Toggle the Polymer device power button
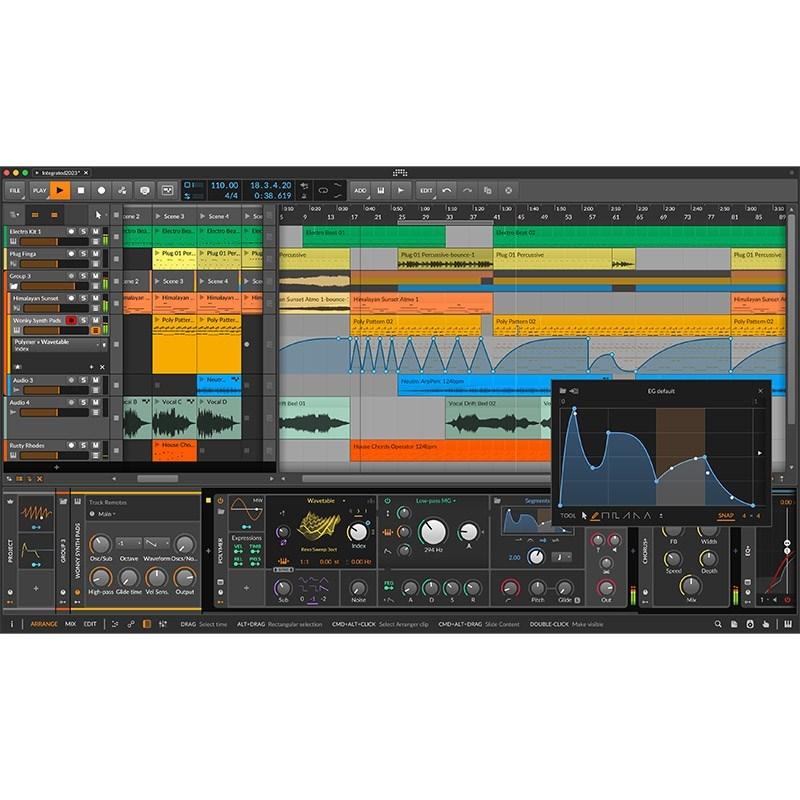The width and height of the screenshot is (800, 800). [x=220, y=500]
